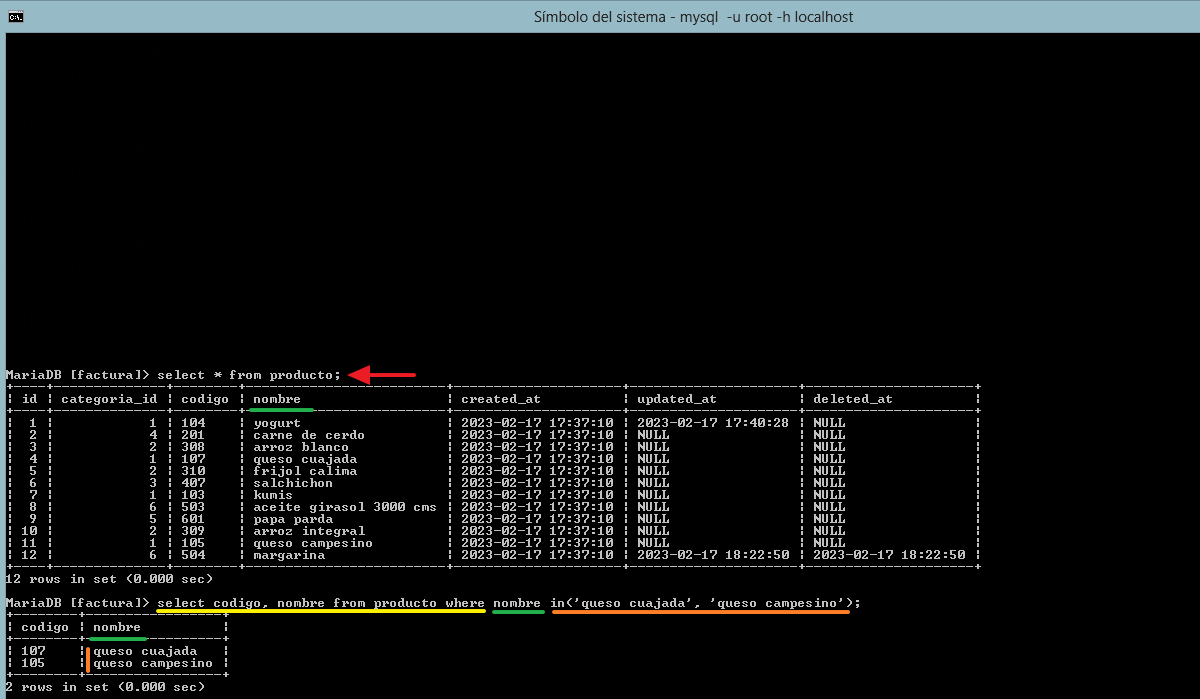Click code 107 in the second result
This screenshot has height=699, width=1200.
pos(33,651)
